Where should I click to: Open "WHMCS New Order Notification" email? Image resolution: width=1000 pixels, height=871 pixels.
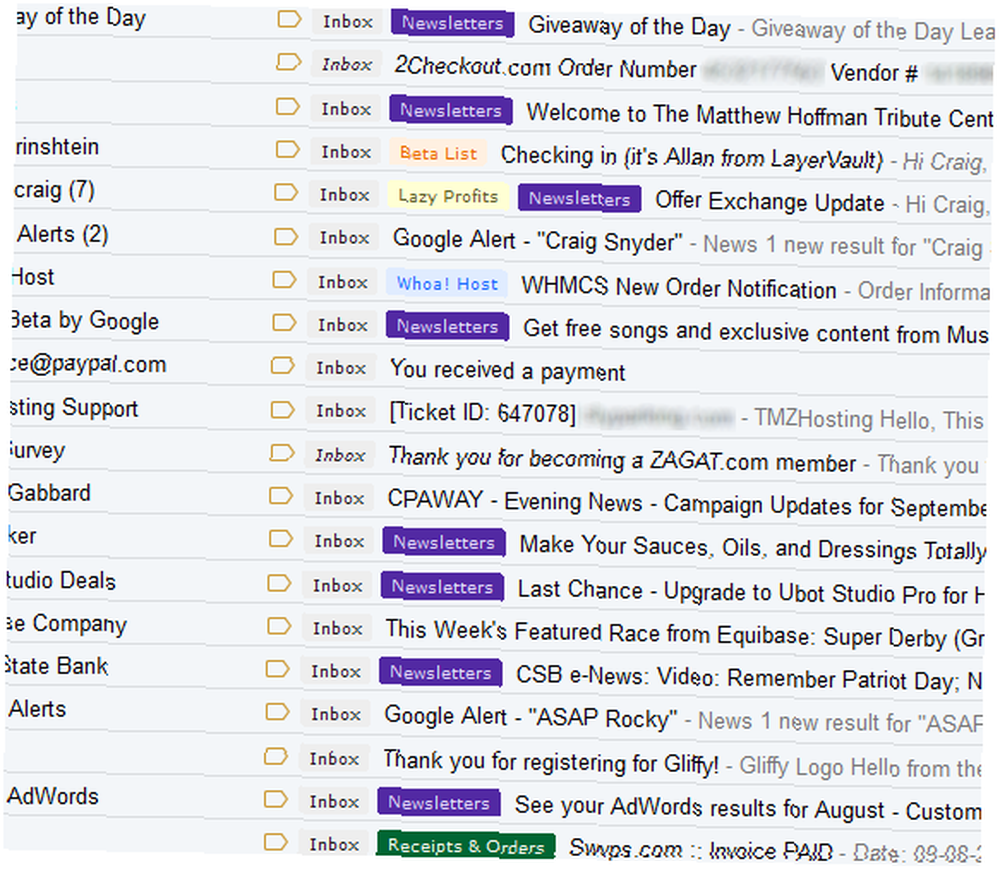[x=679, y=288]
